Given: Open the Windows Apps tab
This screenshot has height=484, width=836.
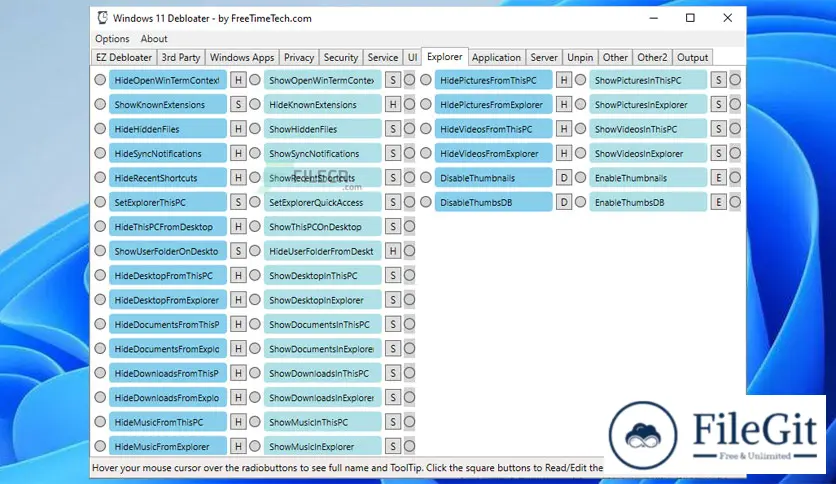Looking at the screenshot, I should pyautogui.click(x=242, y=58).
